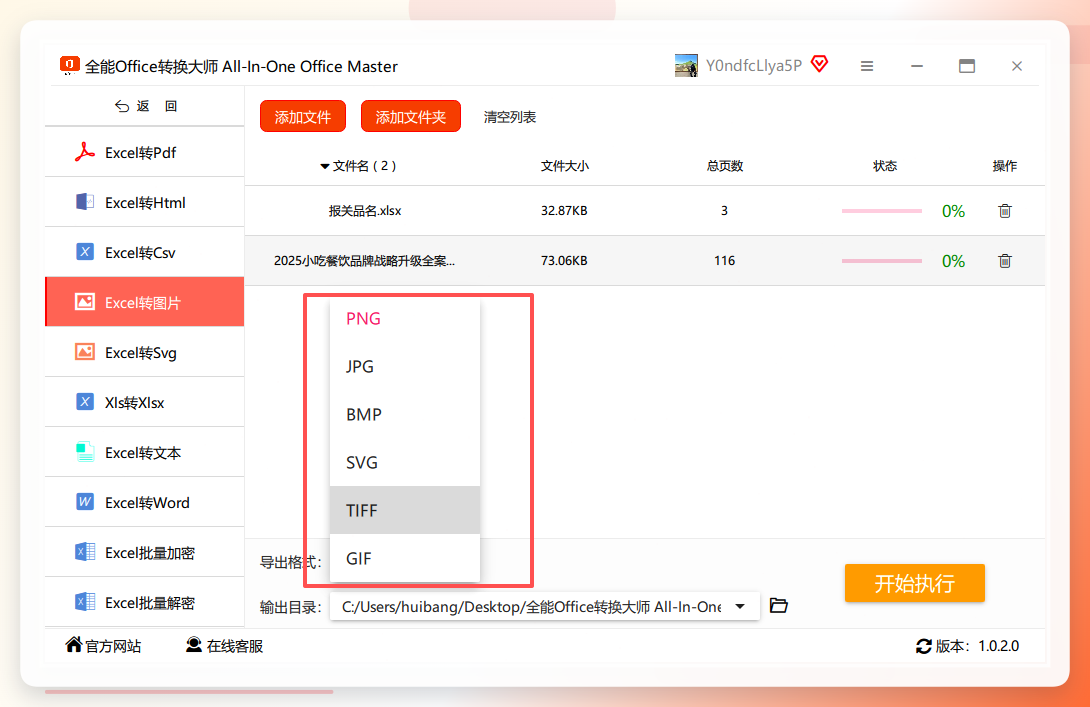
Task: Select the Excel转Html sidebar icon
Action: pyautogui.click(x=85, y=202)
